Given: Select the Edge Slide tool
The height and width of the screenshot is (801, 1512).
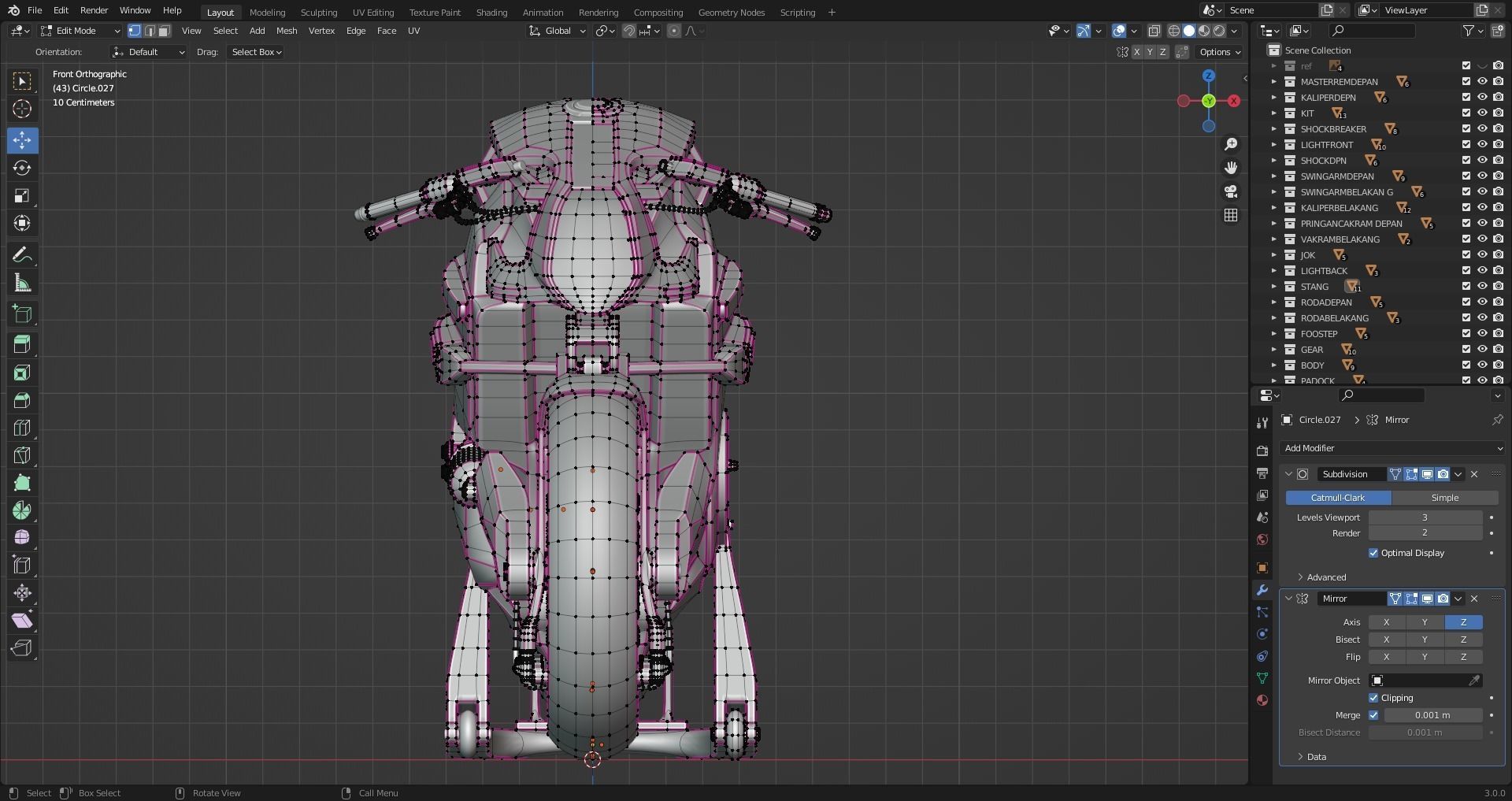Looking at the screenshot, I should pyautogui.click(x=22, y=565).
